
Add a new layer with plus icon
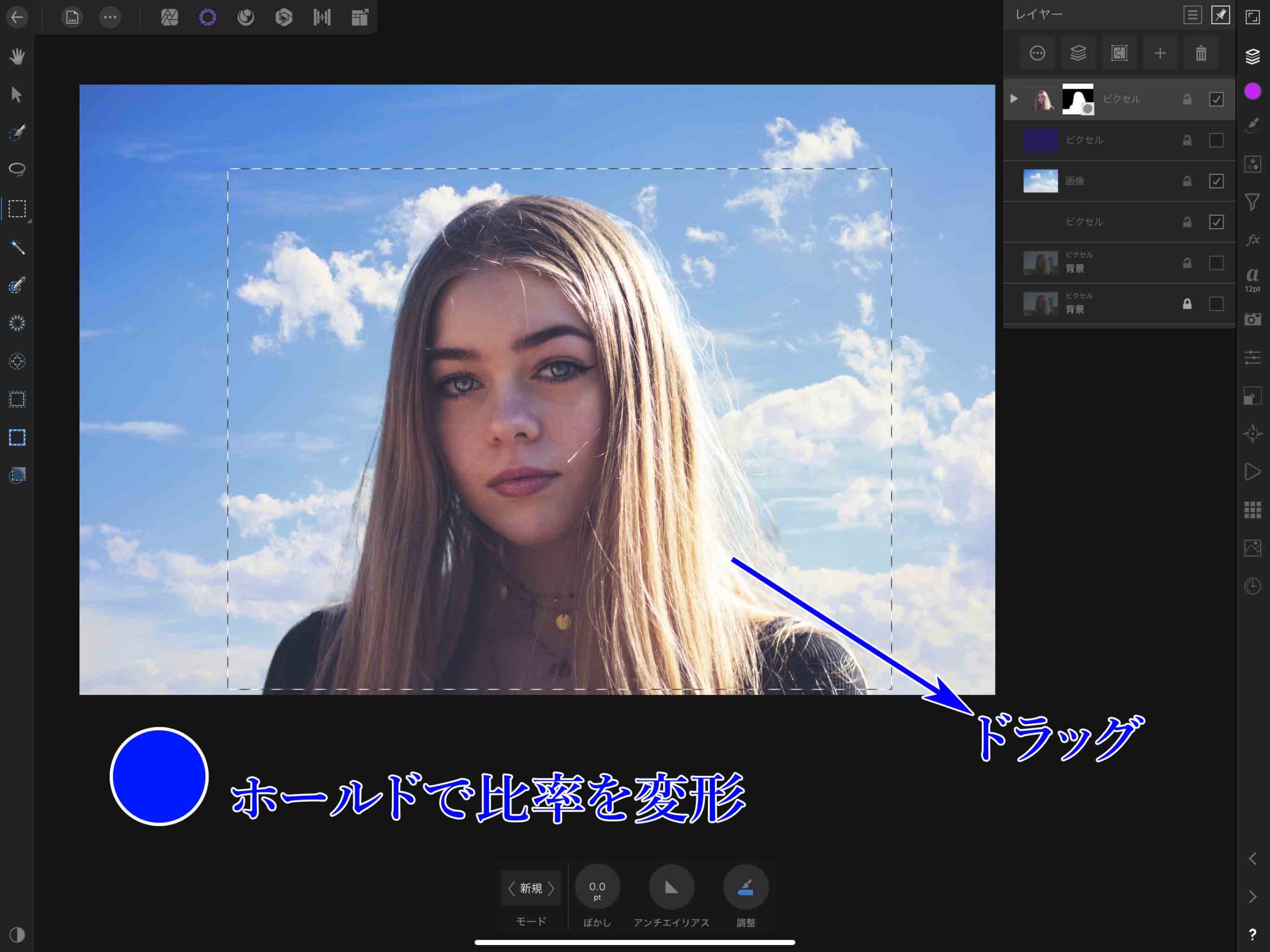pos(1160,54)
